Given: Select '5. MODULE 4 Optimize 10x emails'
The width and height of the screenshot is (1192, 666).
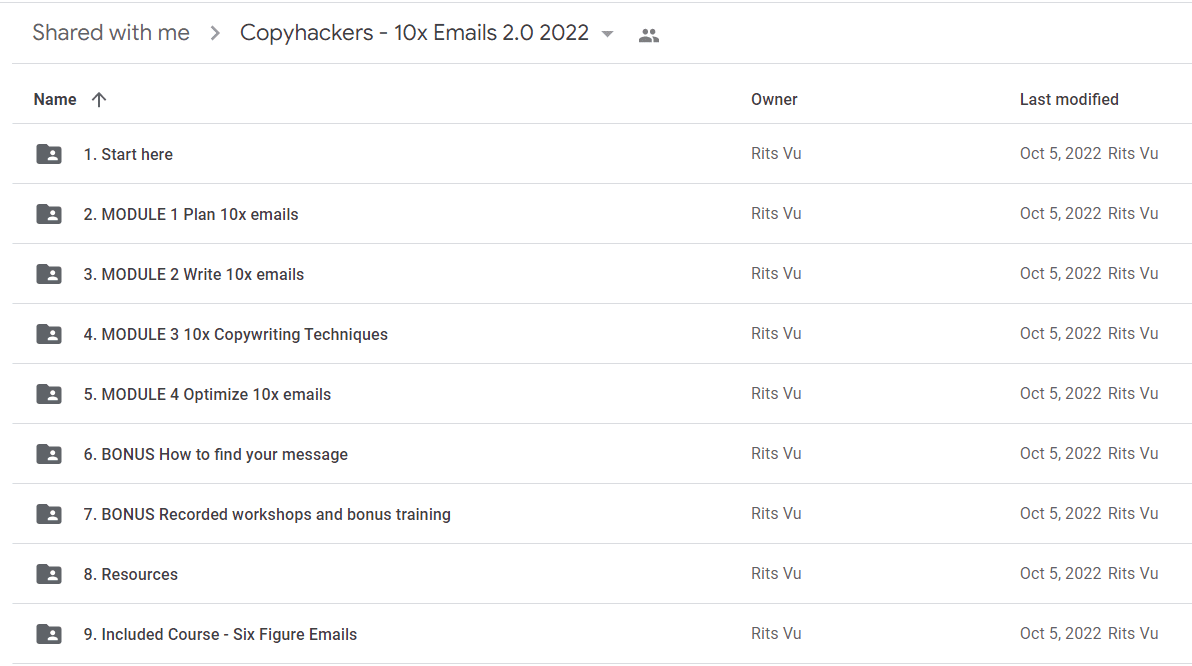Looking at the screenshot, I should tap(208, 395).
